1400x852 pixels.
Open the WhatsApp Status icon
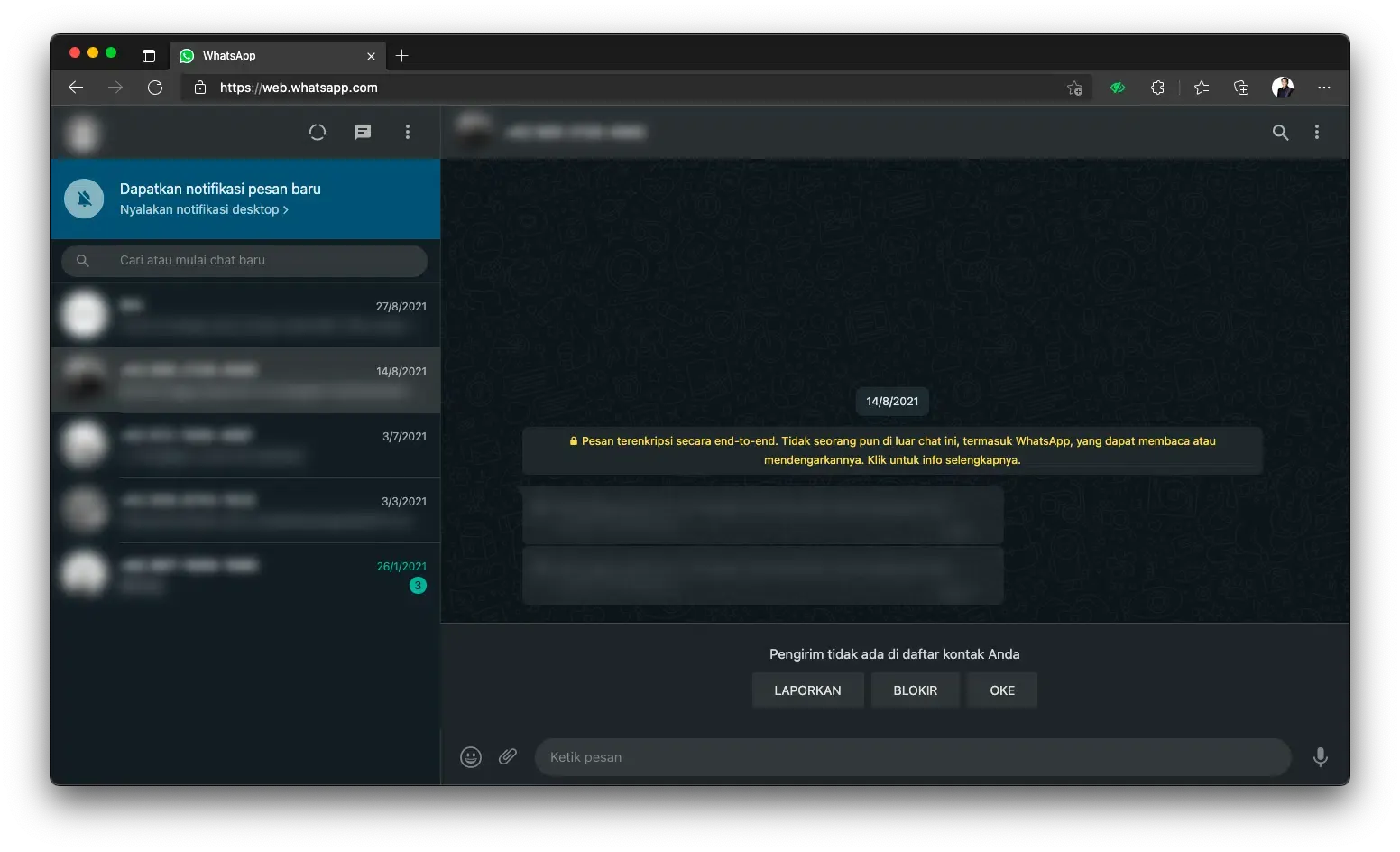(318, 133)
